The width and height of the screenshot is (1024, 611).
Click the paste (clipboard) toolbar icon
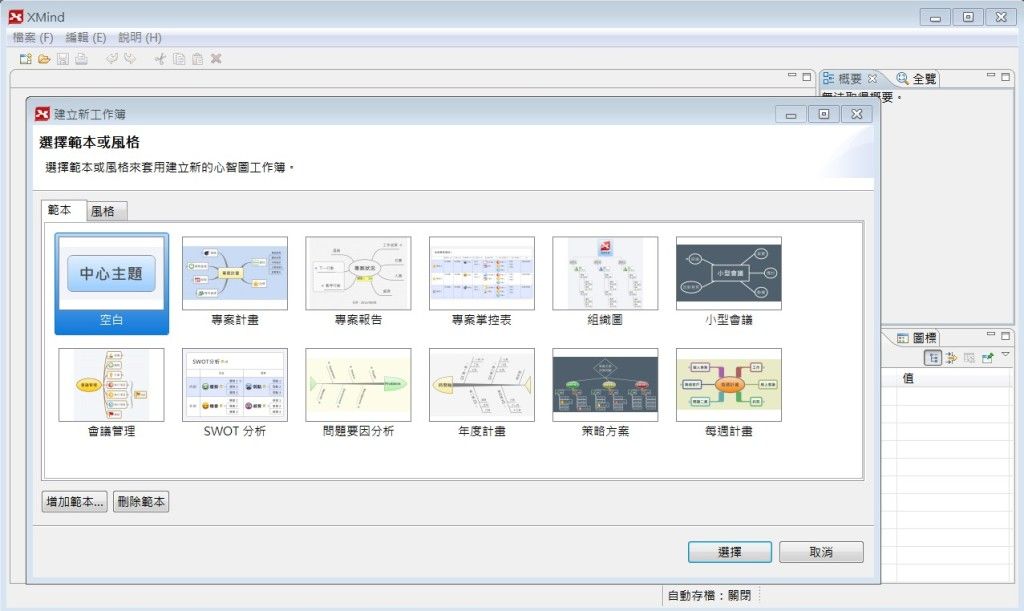click(x=197, y=59)
